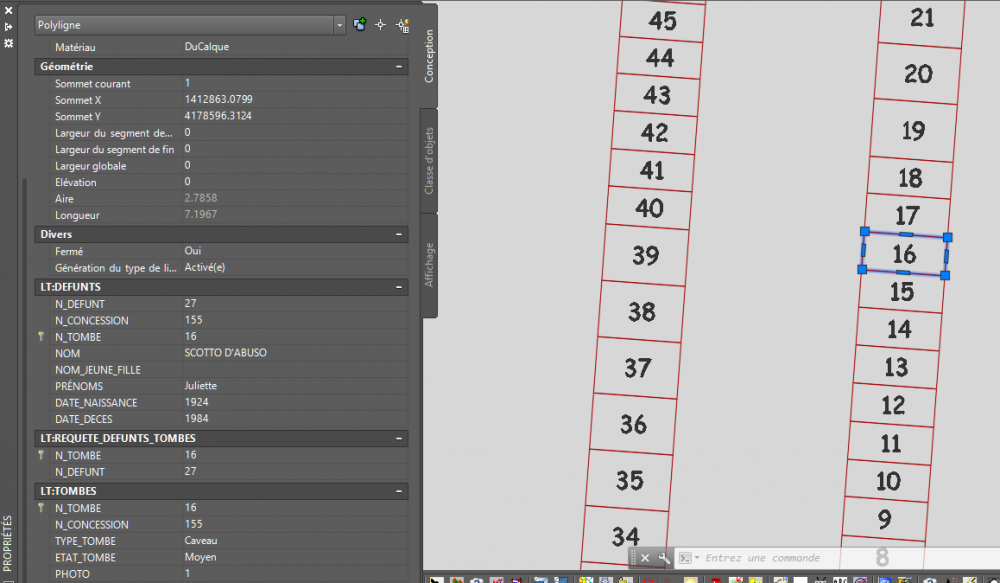Collapse the LT:TOMBES section
This screenshot has width=1000, height=583.
tap(399, 491)
